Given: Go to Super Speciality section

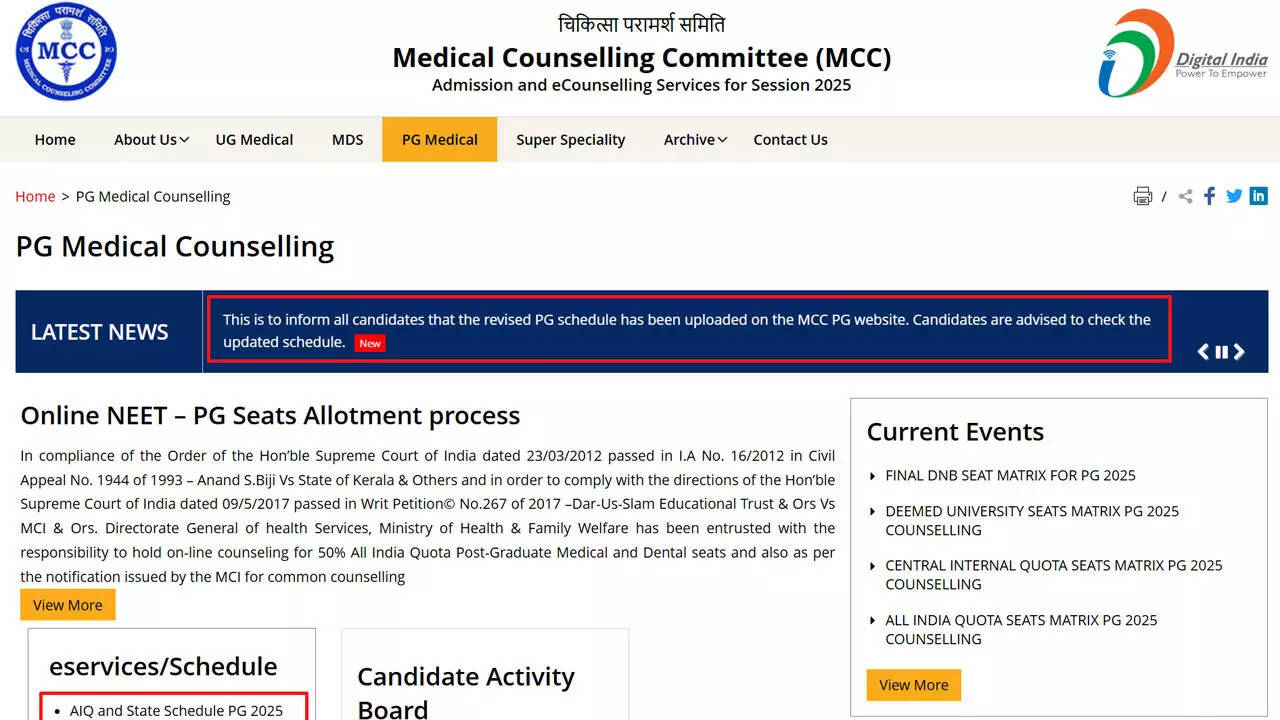Looking at the screenshot, I should (570, 140).
